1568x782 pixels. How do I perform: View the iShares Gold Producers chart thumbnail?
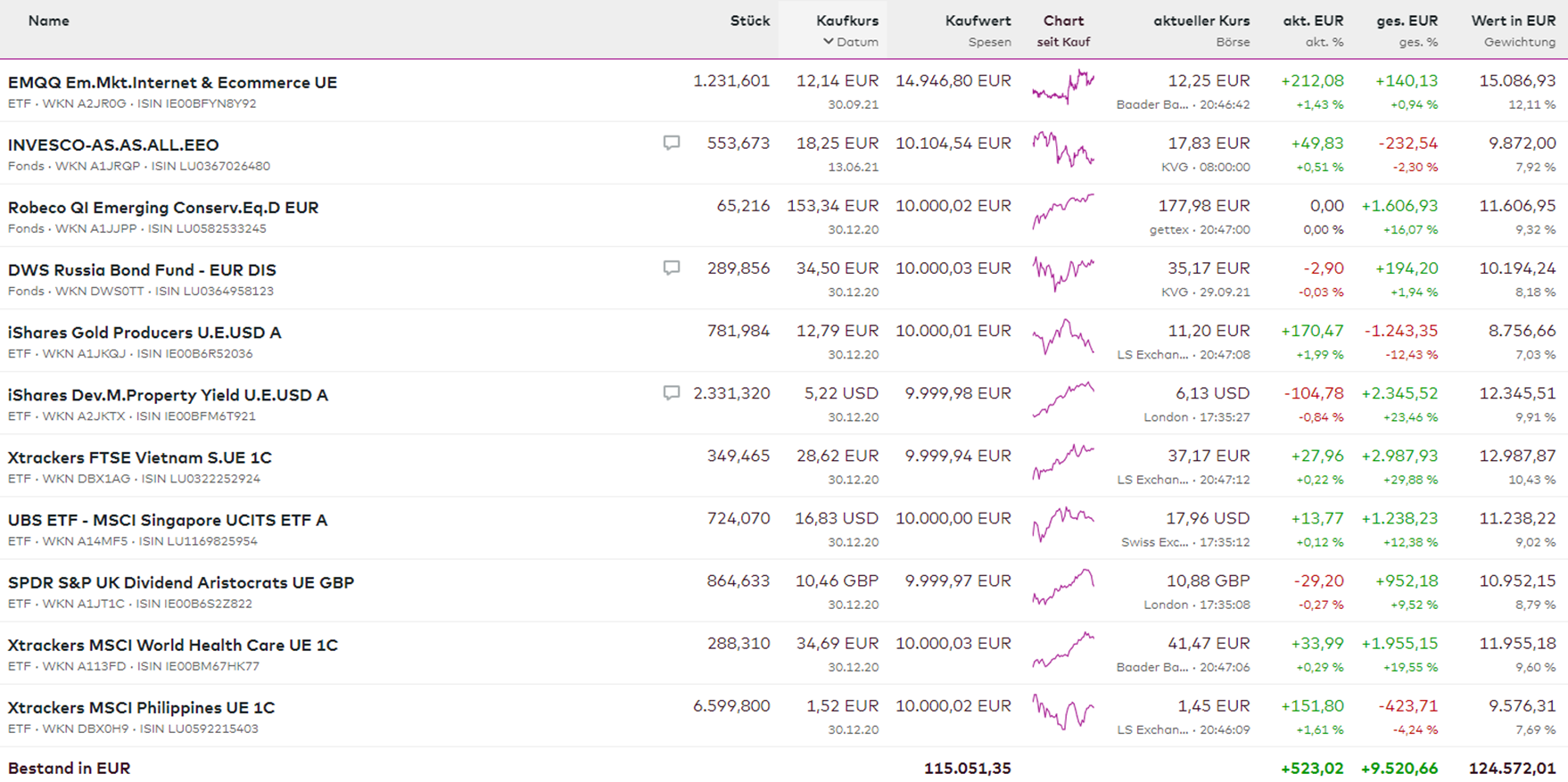point(1063,338)
